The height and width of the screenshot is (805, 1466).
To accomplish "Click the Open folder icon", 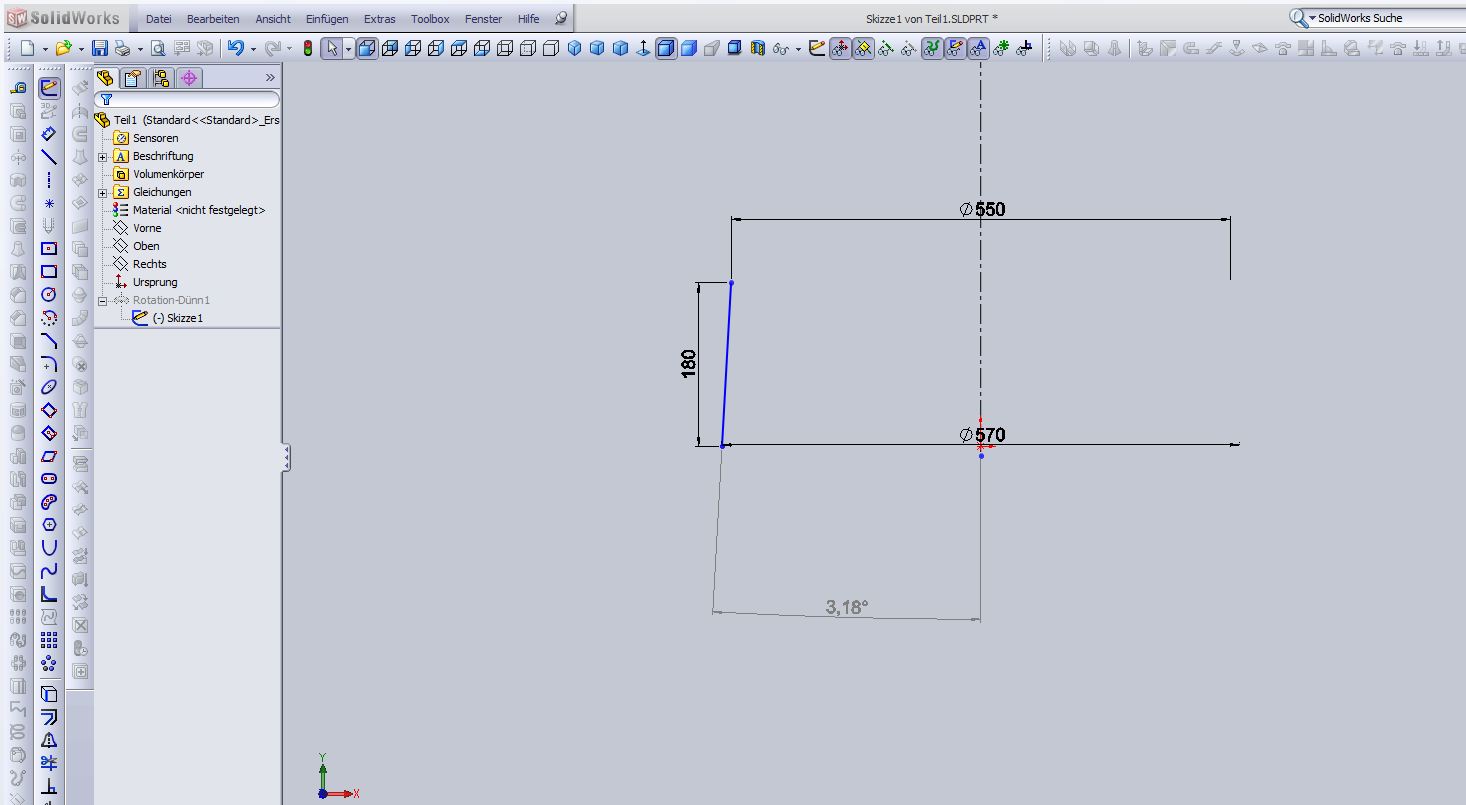I will (64, 48).
